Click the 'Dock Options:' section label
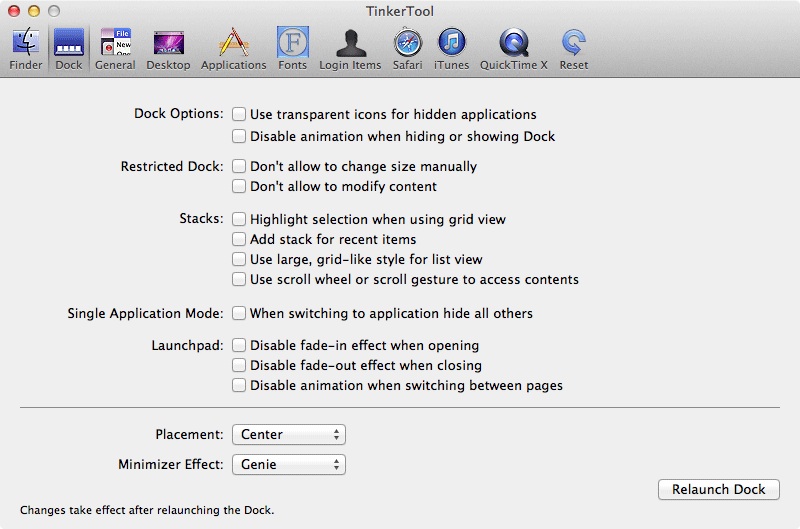 179,113
